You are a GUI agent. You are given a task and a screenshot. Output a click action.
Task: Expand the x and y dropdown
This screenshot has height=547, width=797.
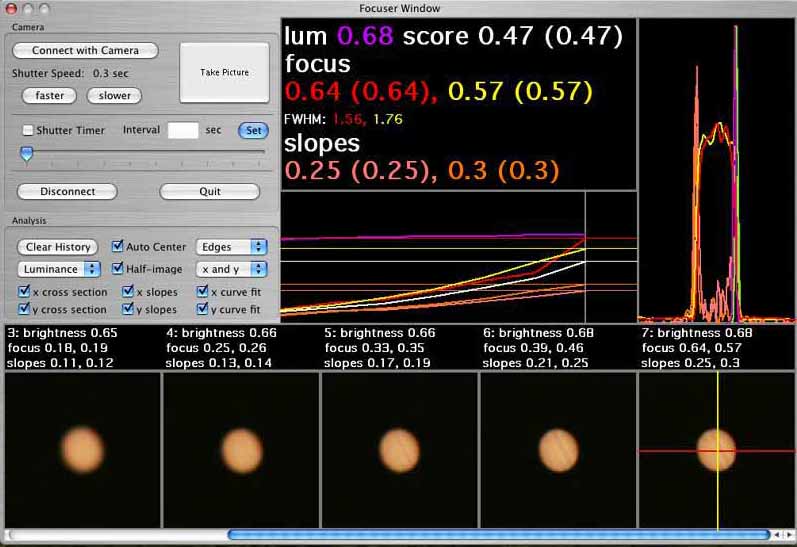[x=231, y=269]
